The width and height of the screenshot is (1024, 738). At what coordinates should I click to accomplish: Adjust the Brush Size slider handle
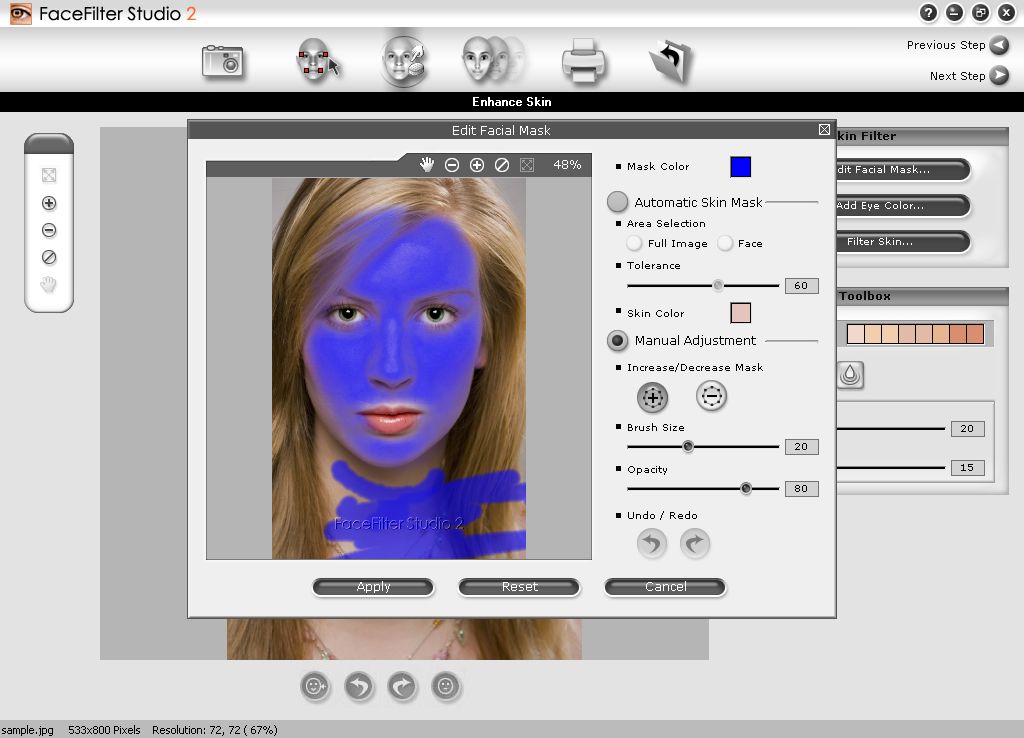688,447
